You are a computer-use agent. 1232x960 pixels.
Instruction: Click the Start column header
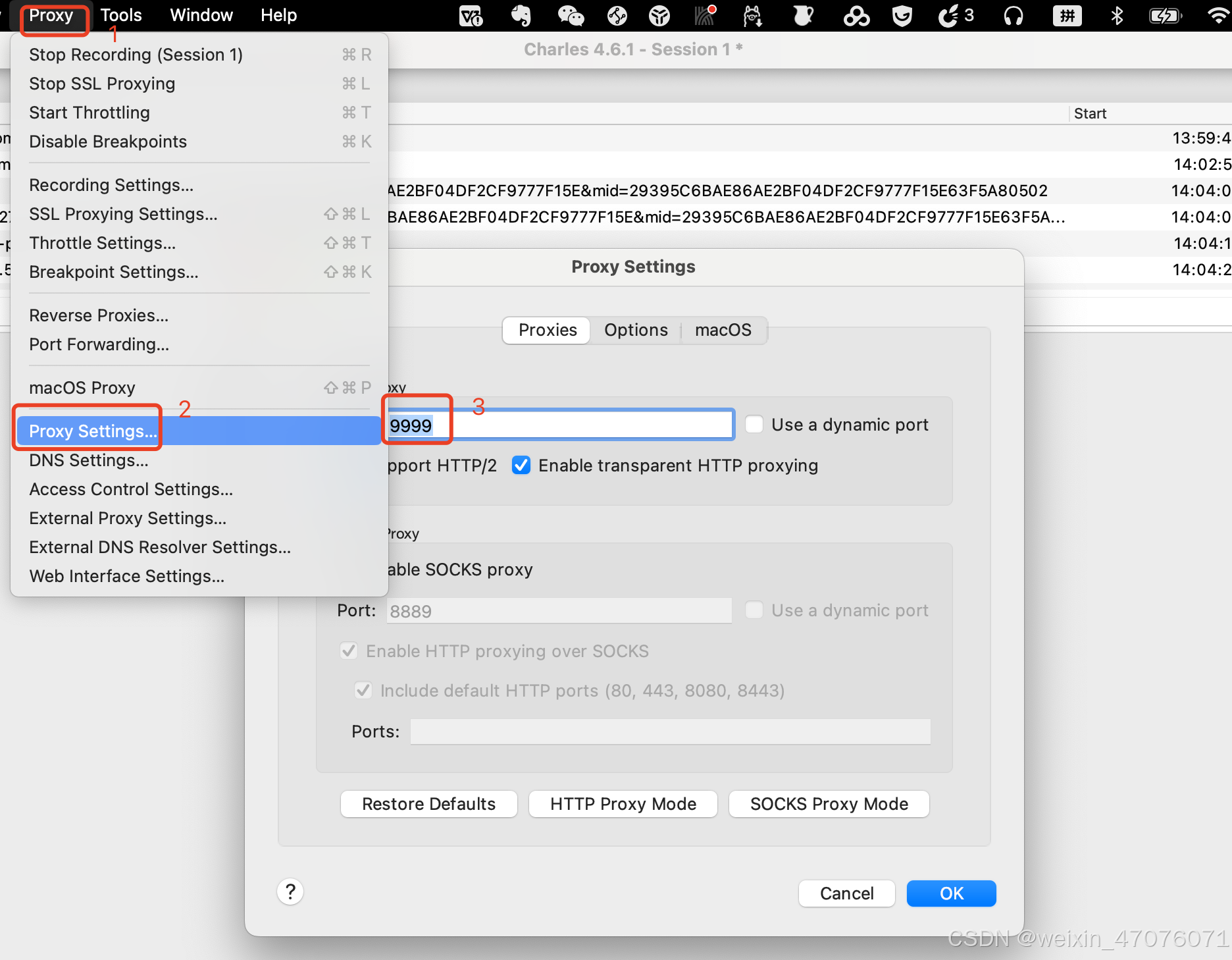[1150, 113]
